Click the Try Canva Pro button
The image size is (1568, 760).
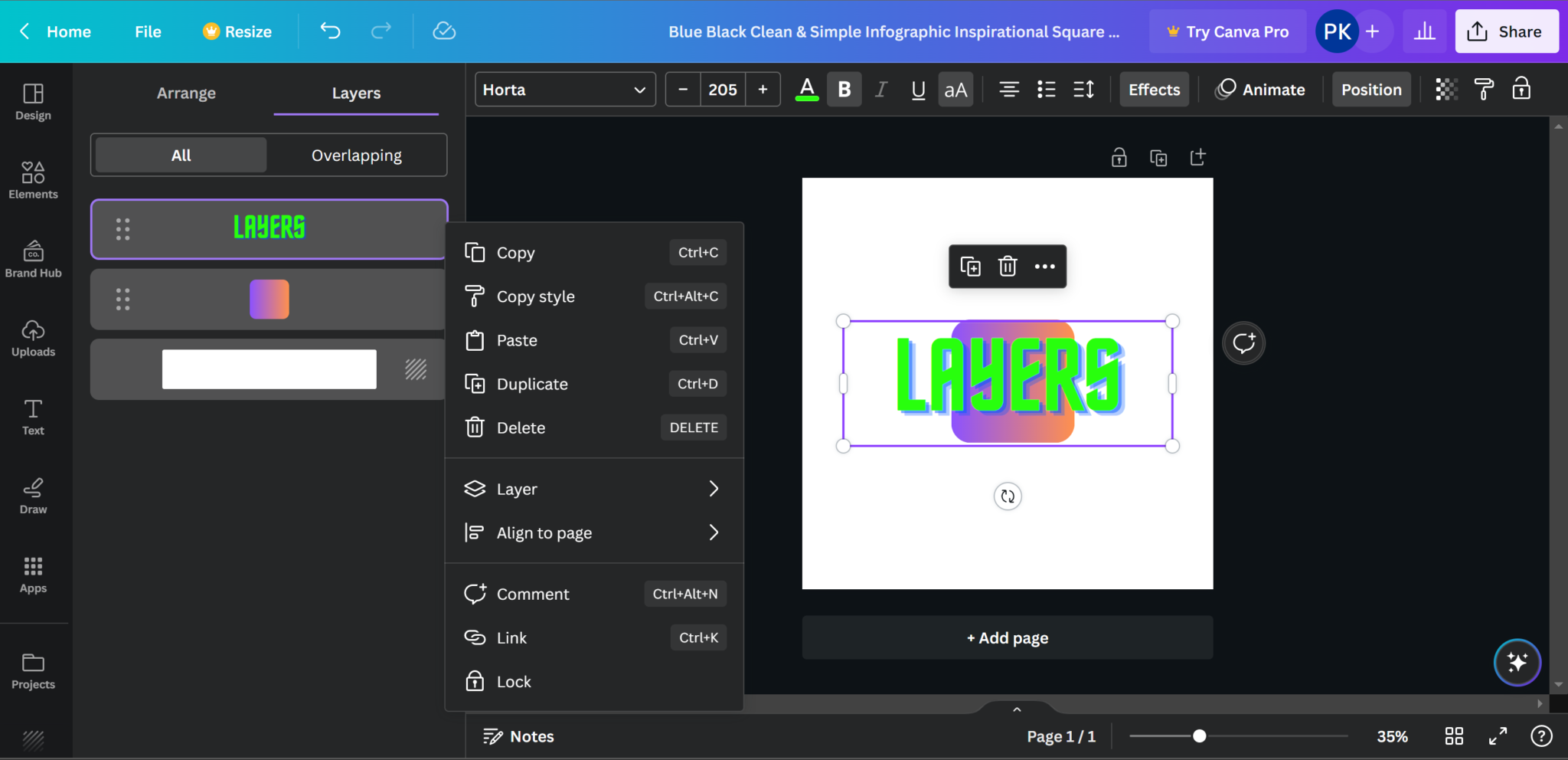coord(1227,31)
